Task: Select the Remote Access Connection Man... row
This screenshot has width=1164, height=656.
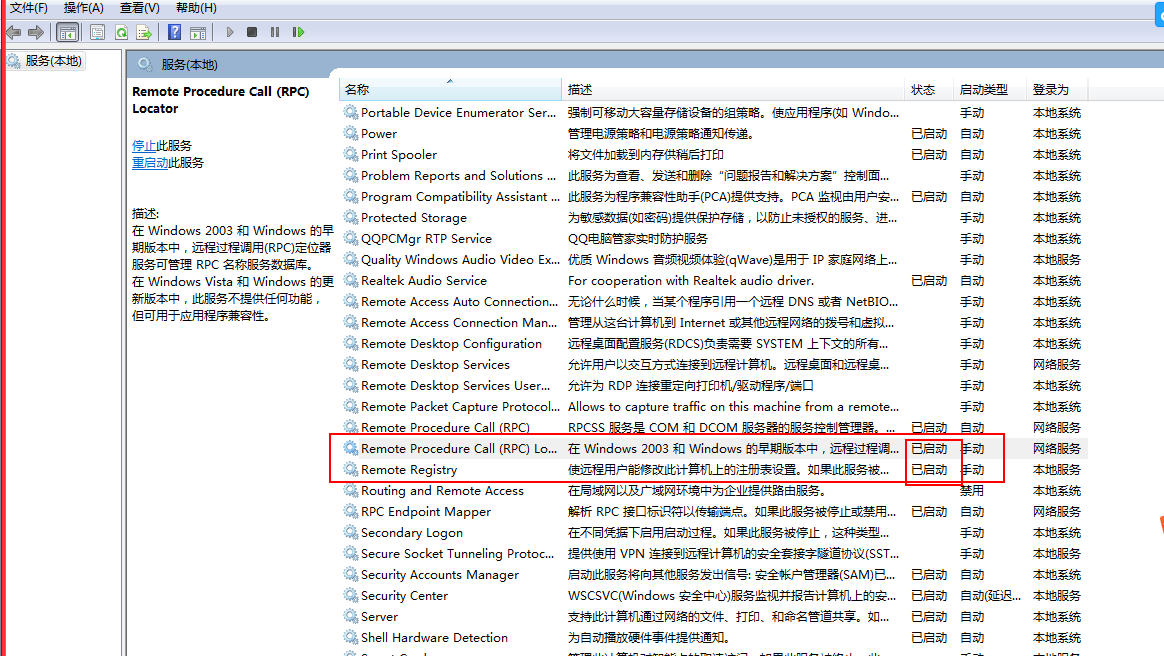Action: (713, 322)
